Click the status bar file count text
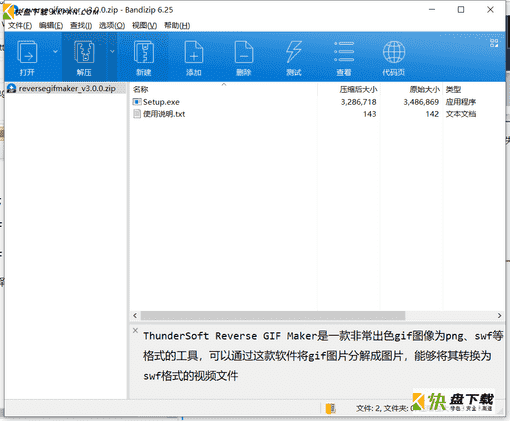The image size is (510, 421). pos(385,408)
